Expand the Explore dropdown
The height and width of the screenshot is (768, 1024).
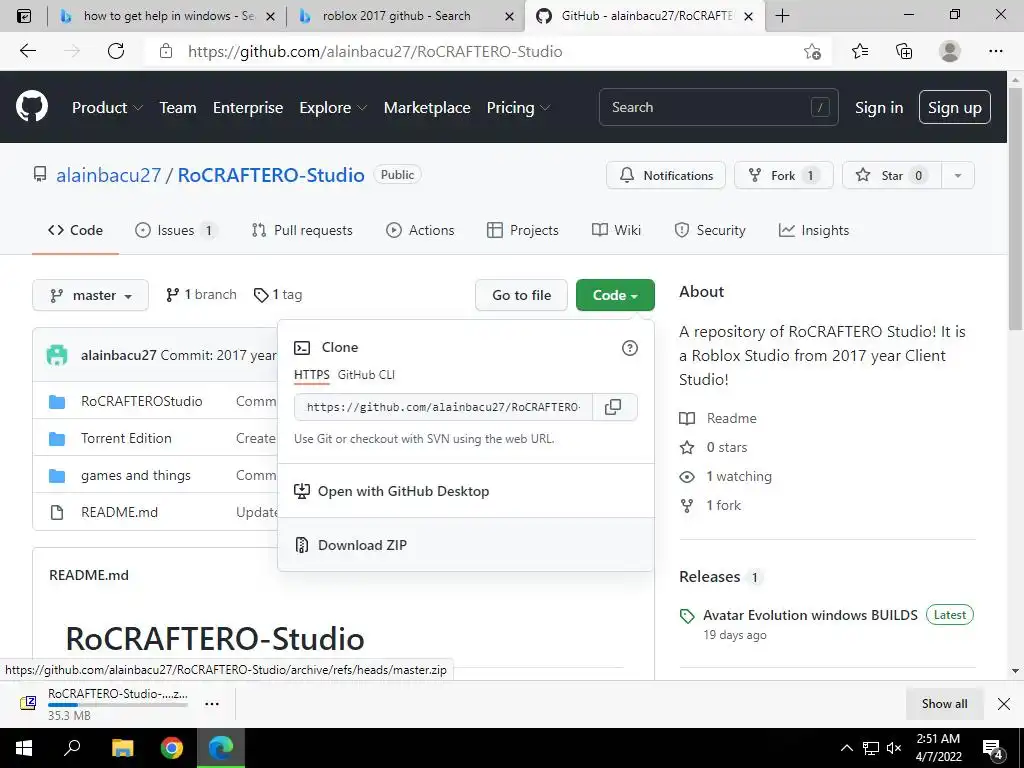click(x=333, y=107)
